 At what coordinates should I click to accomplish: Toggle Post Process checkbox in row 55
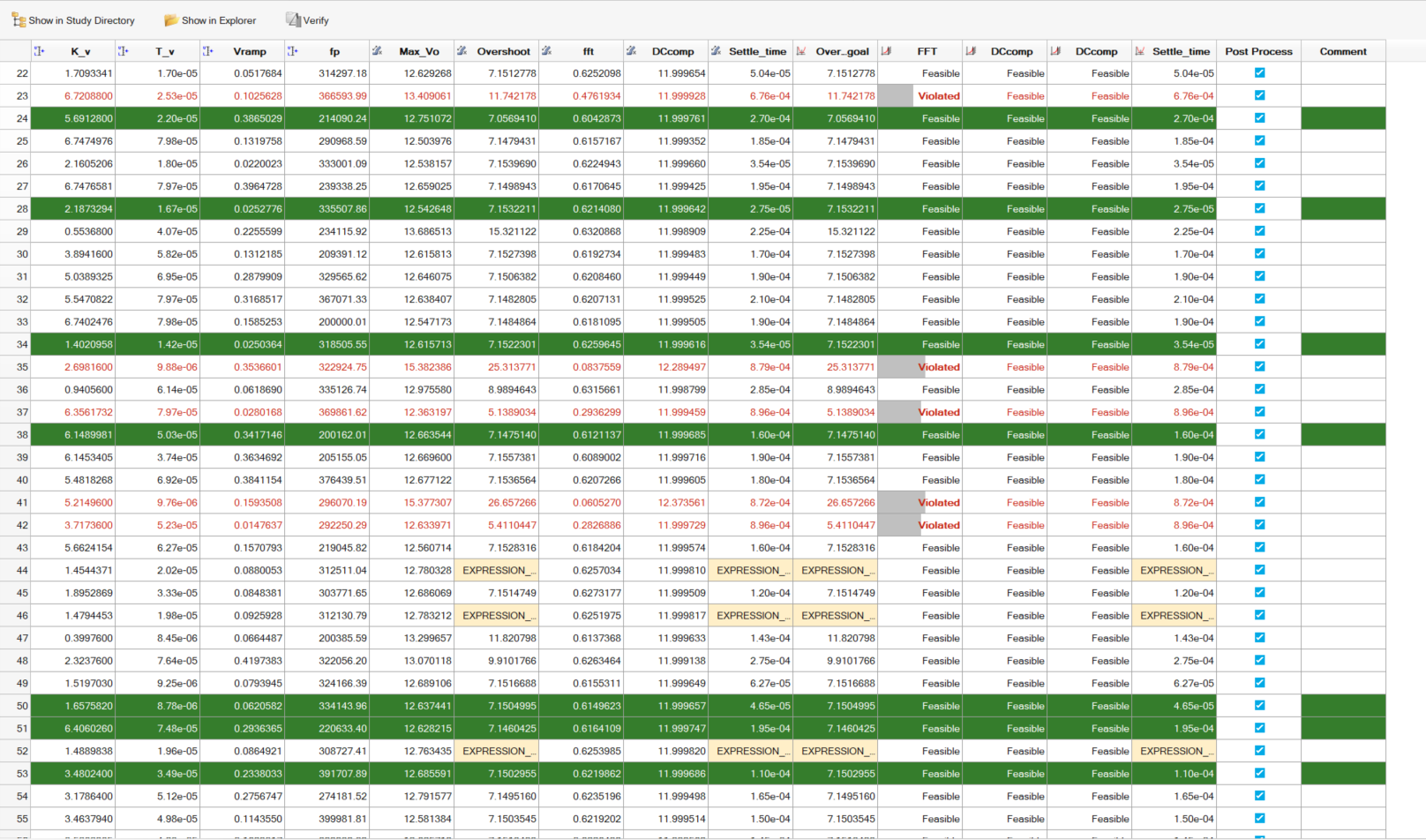[x=1259, y=819]
